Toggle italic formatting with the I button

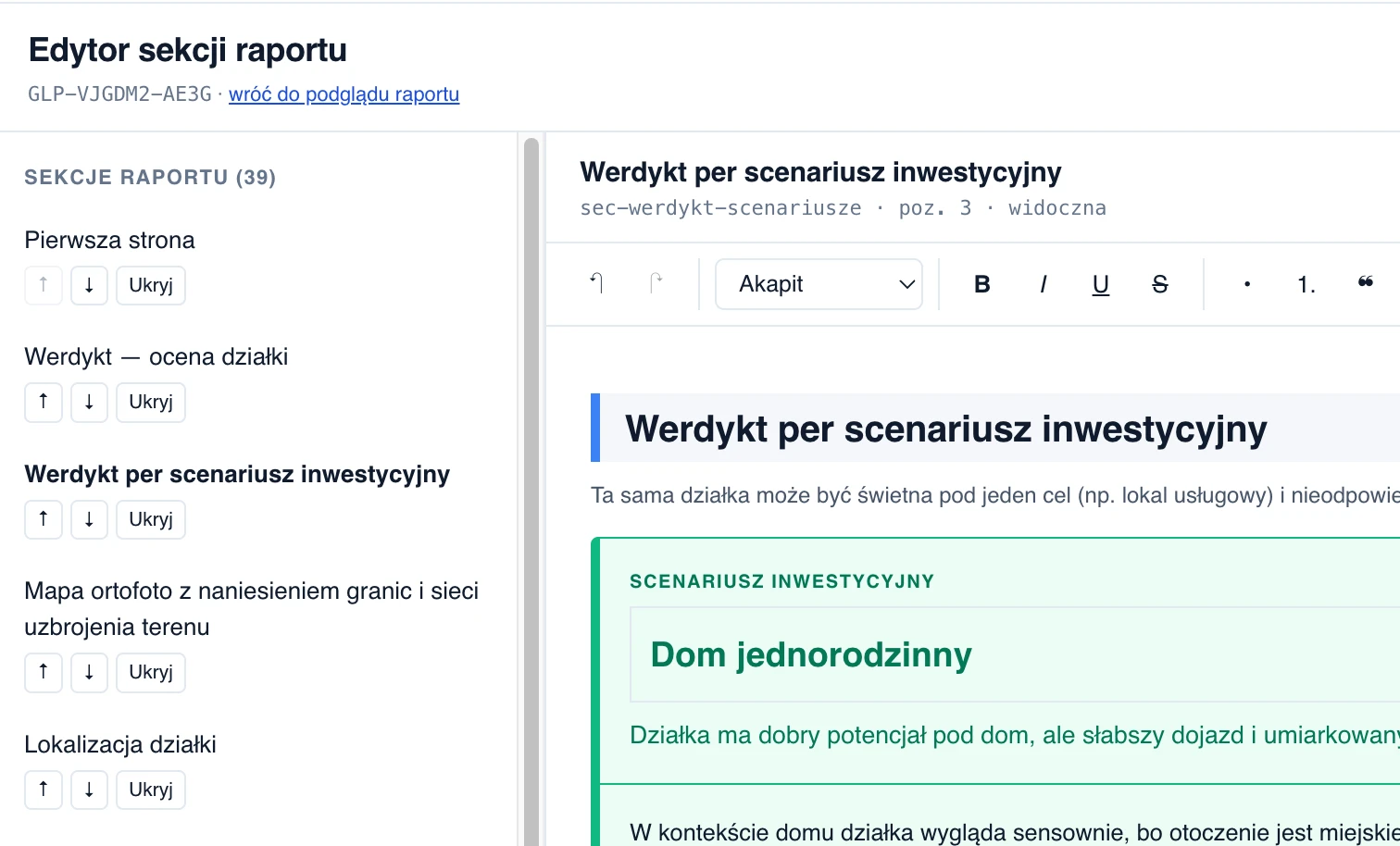click(1043, 284)
